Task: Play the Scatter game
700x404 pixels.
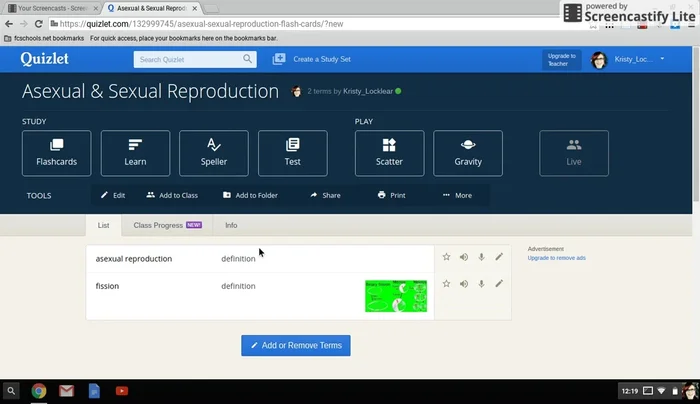Action: pos(389,153)
